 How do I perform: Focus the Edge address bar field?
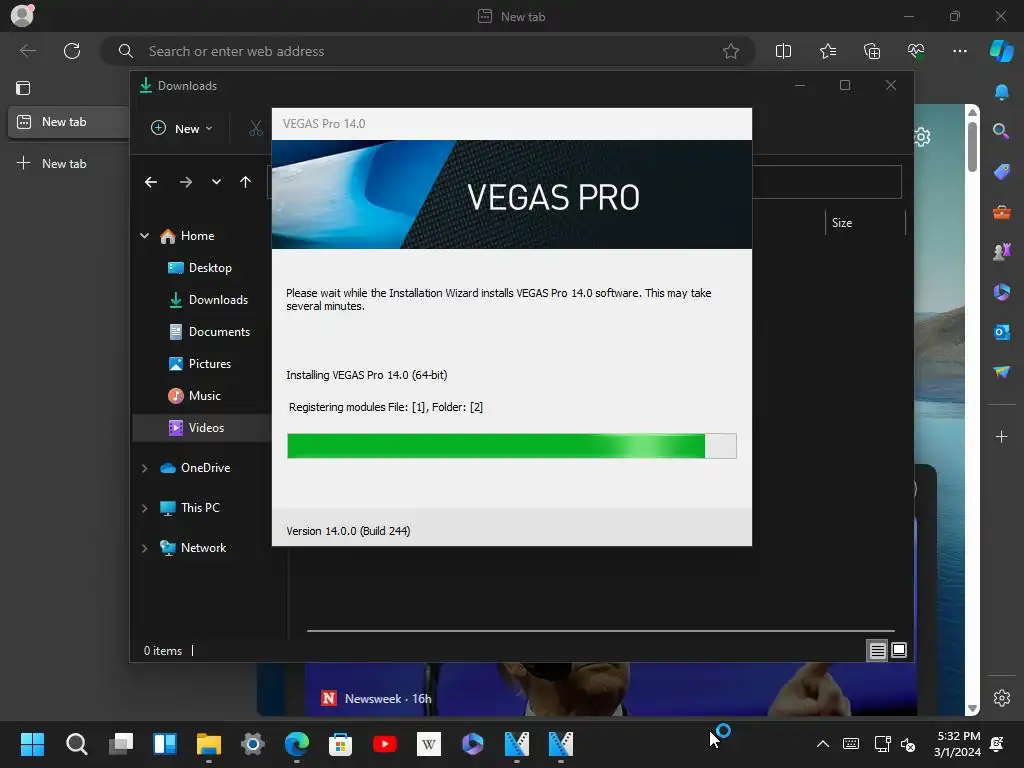pos(428,51)
